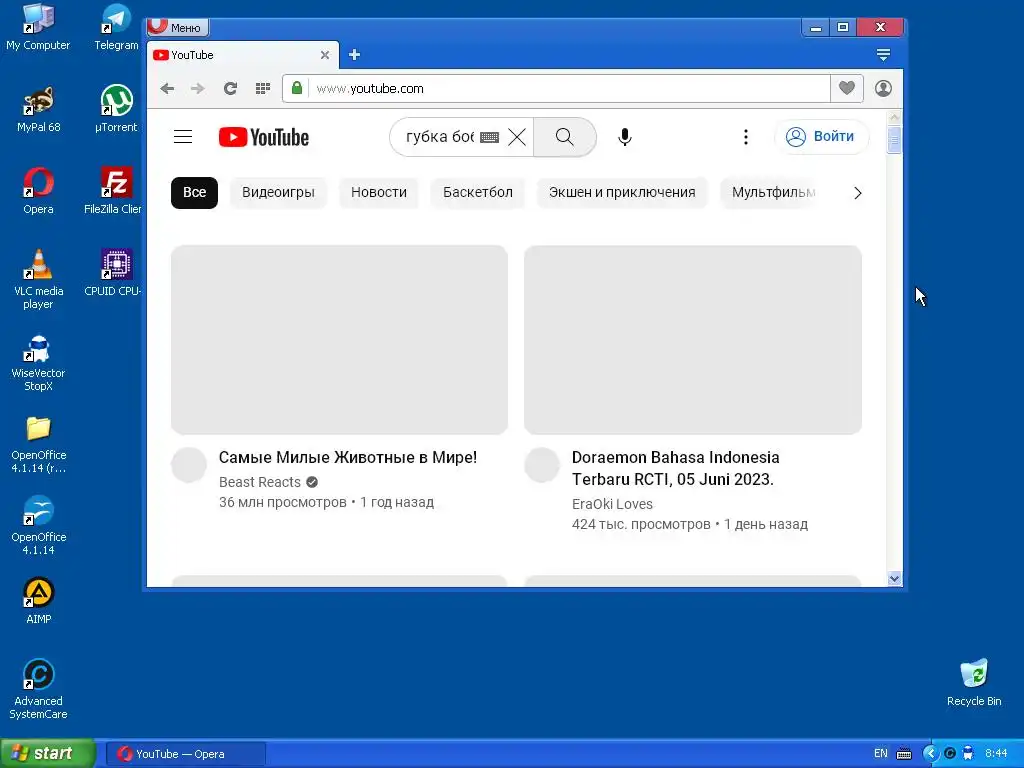Select the CPUID CPU-Z desktop icon

[114, 273]
